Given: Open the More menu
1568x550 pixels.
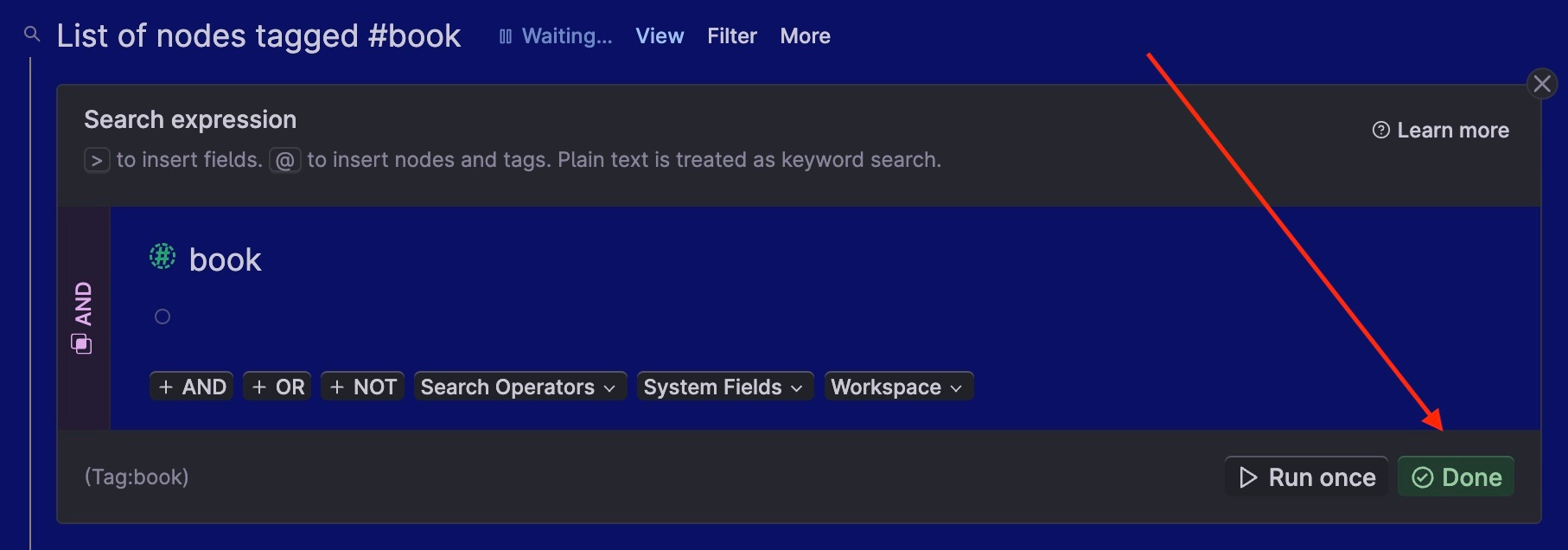Looking at the screenshot, I should point(805,36).
